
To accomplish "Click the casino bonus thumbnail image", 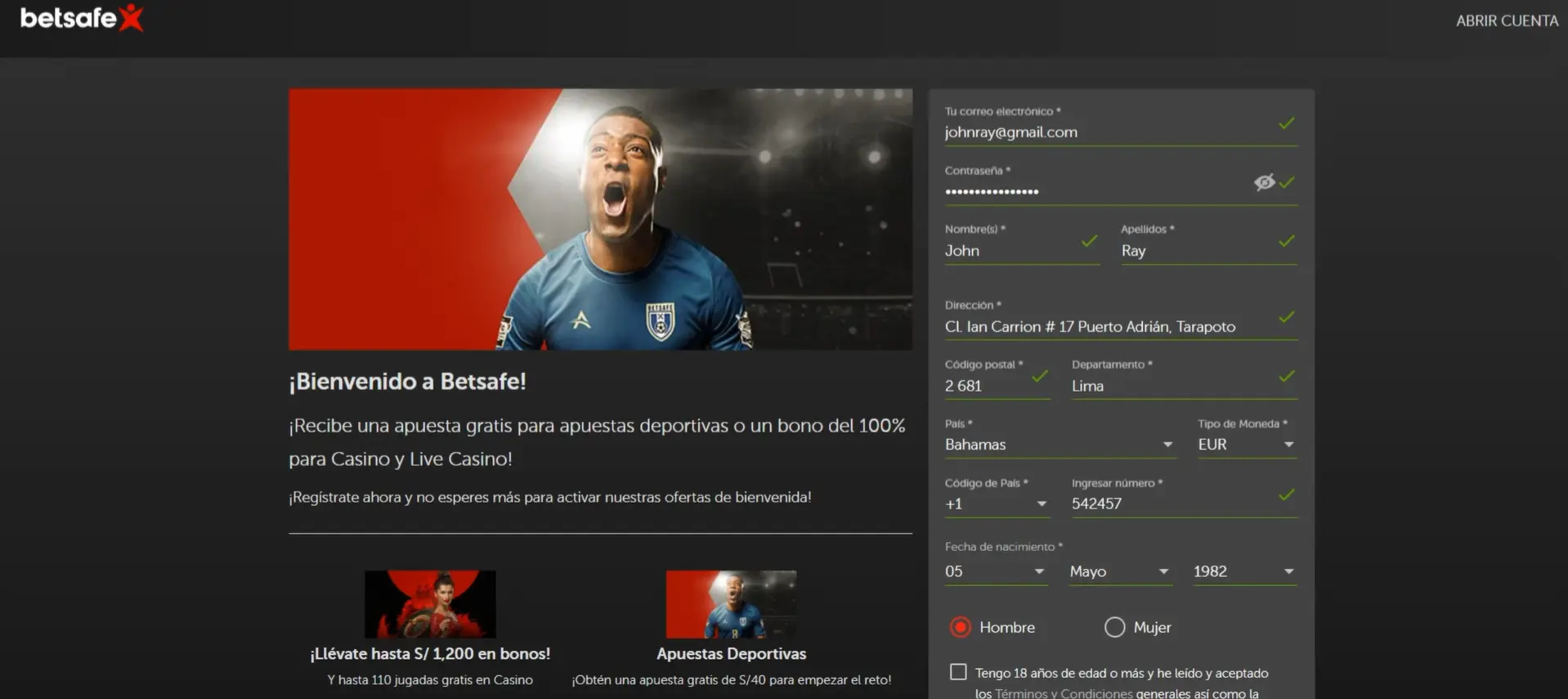I will 430,604.
